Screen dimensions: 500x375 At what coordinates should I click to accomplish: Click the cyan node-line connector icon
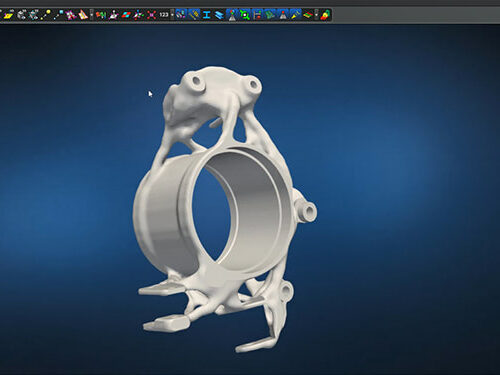[59, 15]
